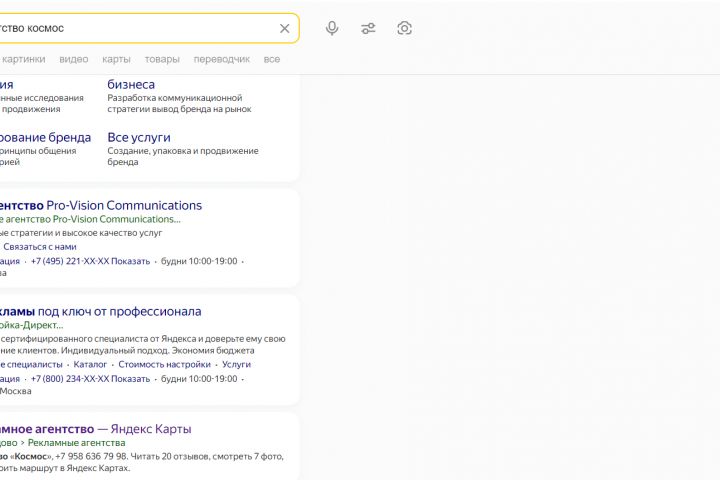Screen dimensions: 720x480
Task: Clear the search query with the X icon
Action: 284,28
